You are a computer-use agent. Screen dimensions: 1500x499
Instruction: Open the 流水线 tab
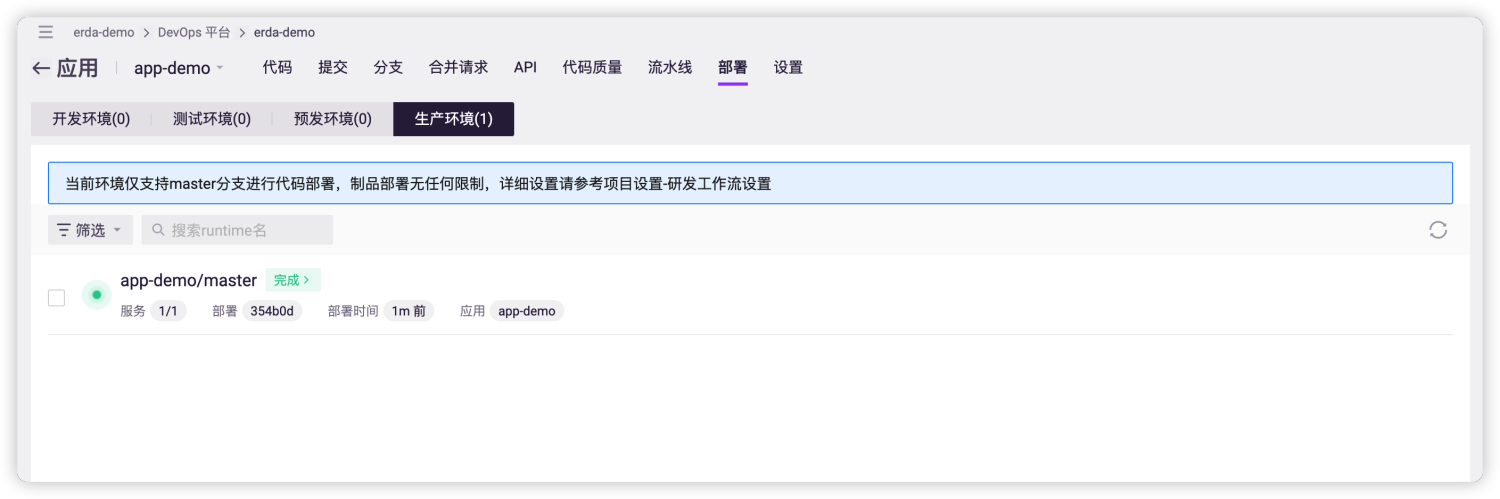coord(670,67)
